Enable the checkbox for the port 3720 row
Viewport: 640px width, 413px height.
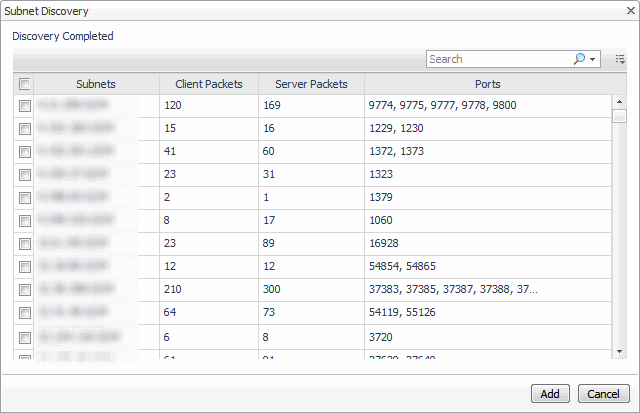click(x=24, y=338)
